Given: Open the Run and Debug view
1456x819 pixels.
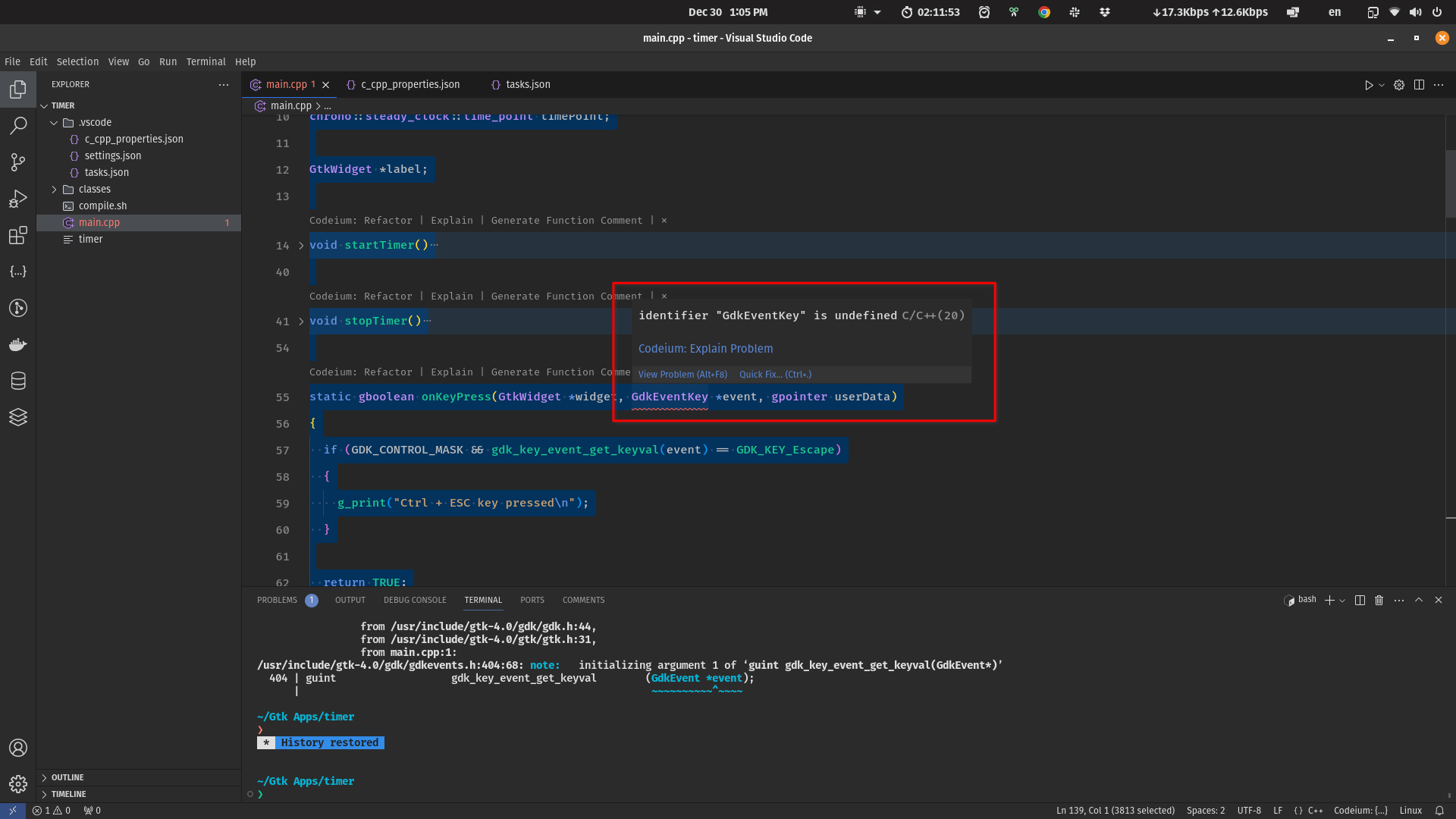Looking at the screenshot, I should 18,199.
